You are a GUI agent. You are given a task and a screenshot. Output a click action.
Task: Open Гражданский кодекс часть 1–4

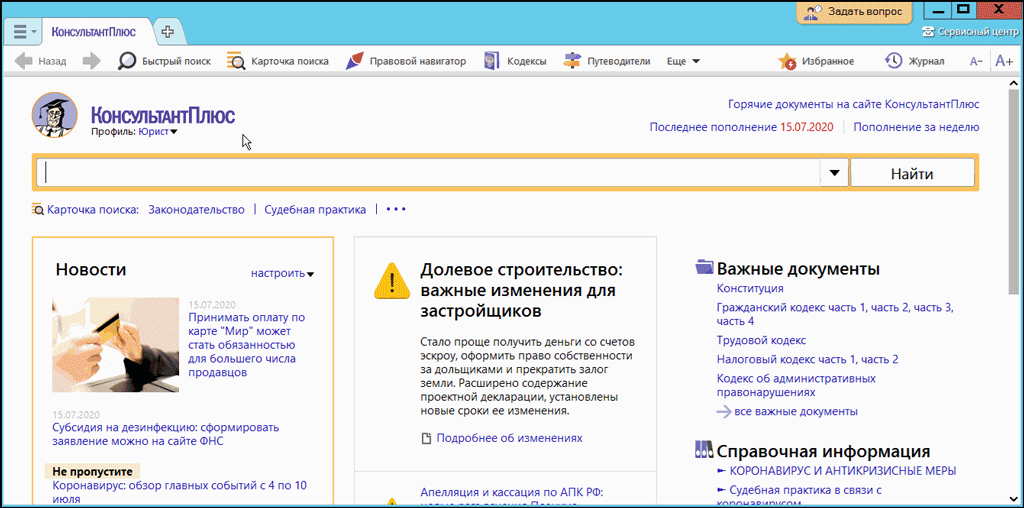(x=835, y=313)
